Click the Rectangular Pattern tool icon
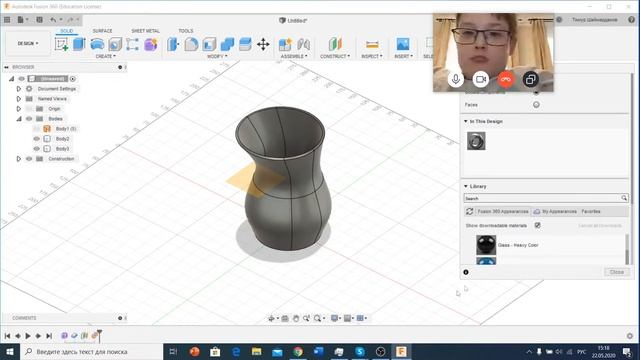 click(133, 44)
